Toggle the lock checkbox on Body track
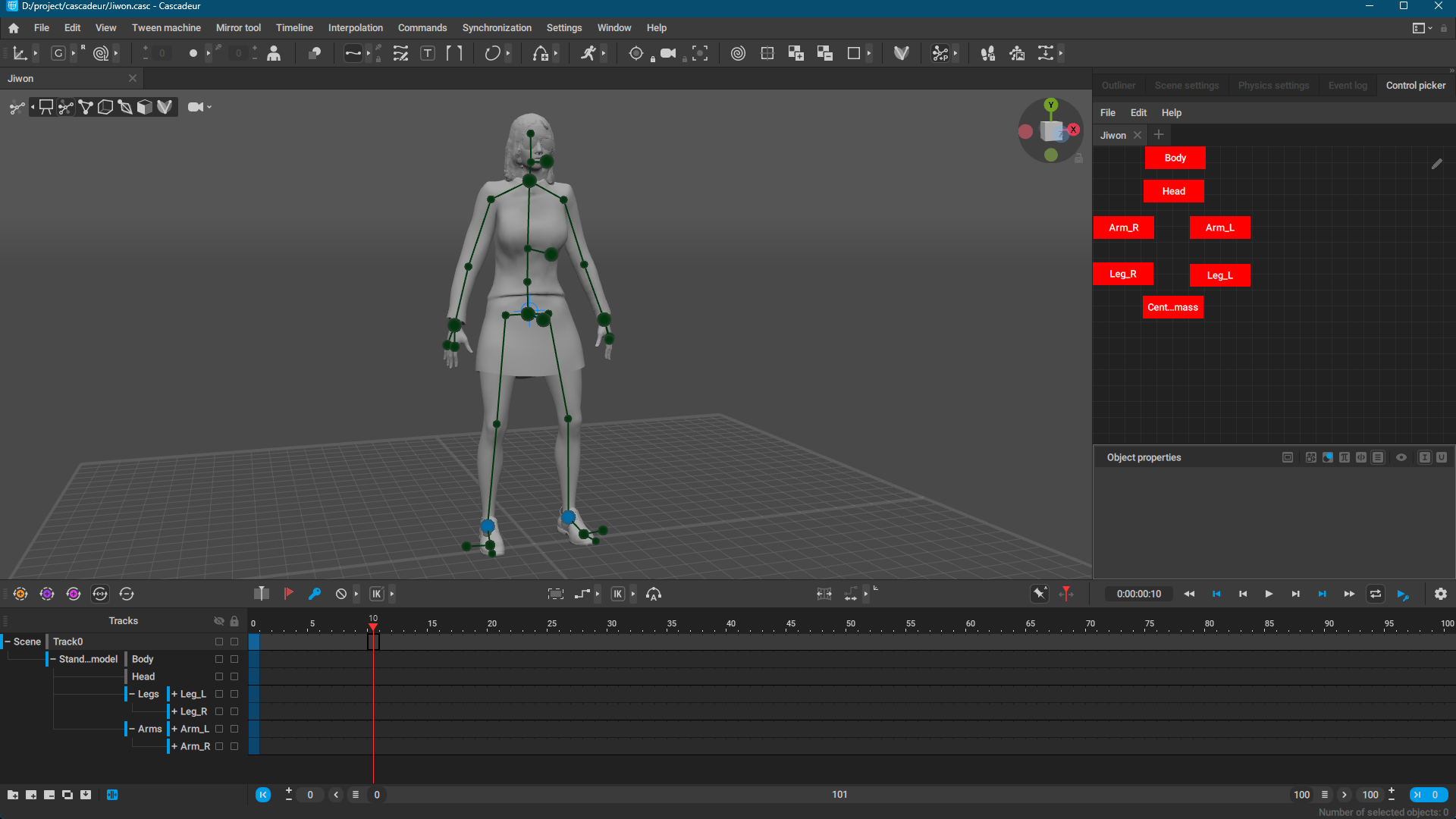The image size is (1456, 819). click(x=234, y=659)
